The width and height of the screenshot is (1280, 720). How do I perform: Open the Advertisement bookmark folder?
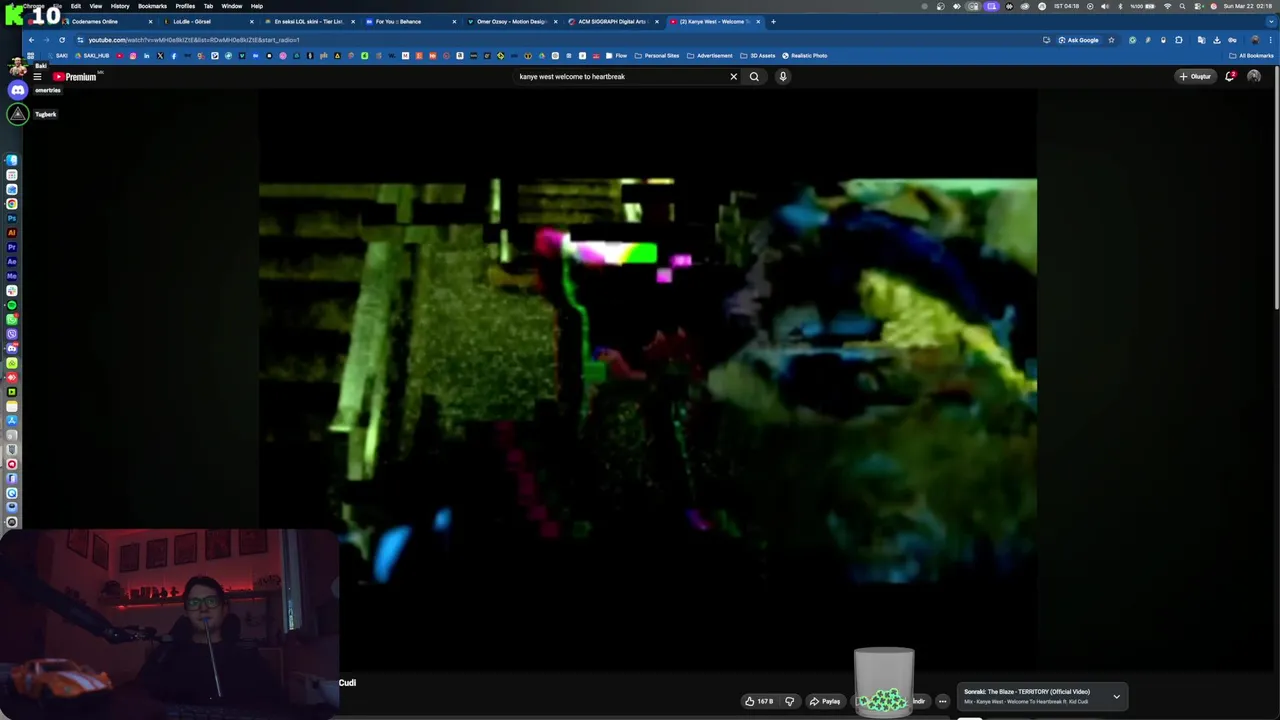710,56
